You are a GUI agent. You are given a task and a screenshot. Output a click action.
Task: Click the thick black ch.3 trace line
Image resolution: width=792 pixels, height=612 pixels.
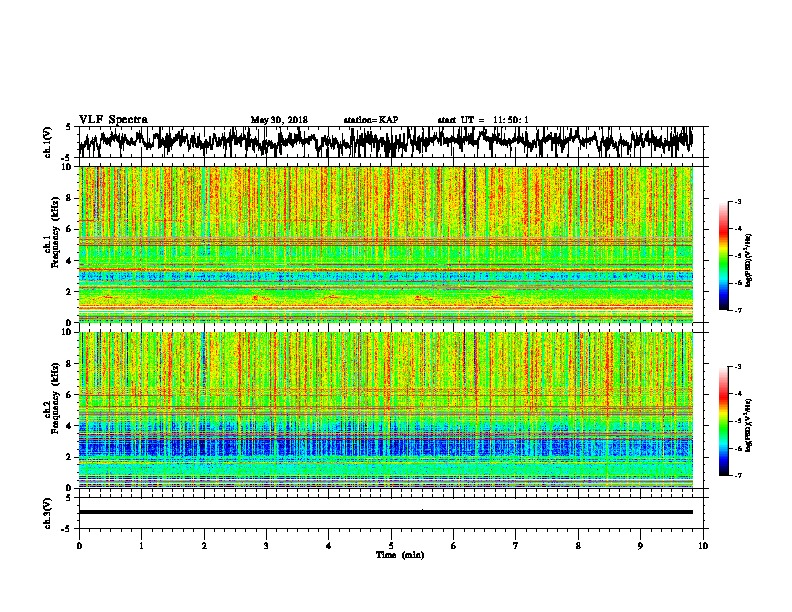[x=386, y=512]
